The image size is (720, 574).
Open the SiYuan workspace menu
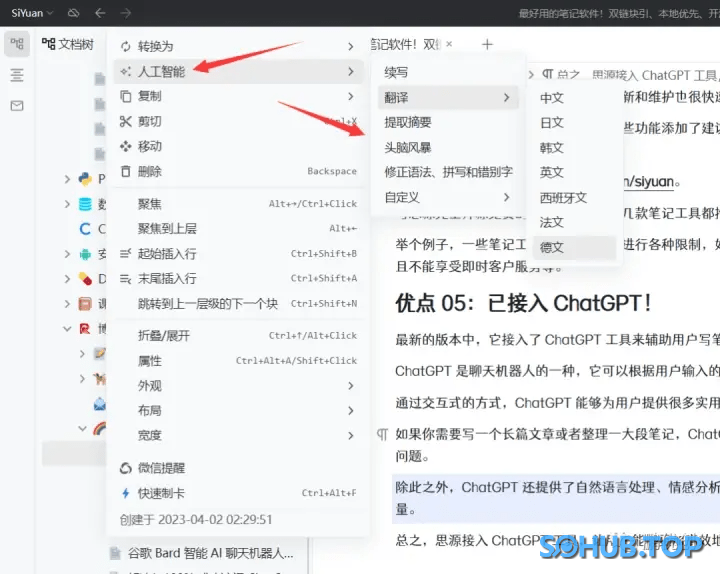click(32, 13)
